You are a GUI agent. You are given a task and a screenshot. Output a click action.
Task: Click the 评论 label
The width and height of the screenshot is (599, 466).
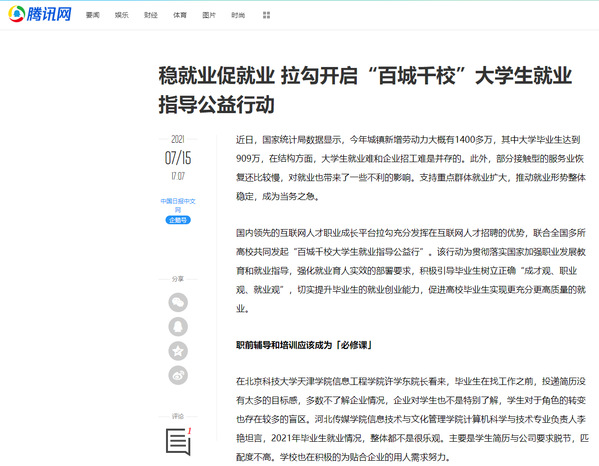178,416
